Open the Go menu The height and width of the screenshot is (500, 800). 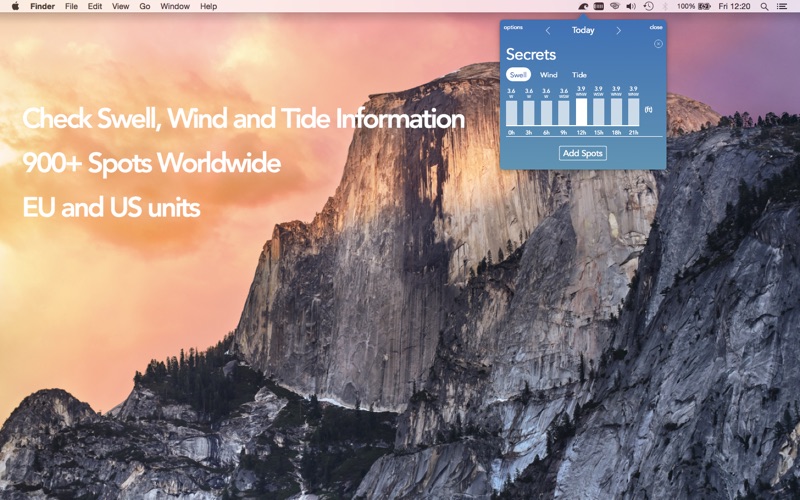click(x=145, y=6)
